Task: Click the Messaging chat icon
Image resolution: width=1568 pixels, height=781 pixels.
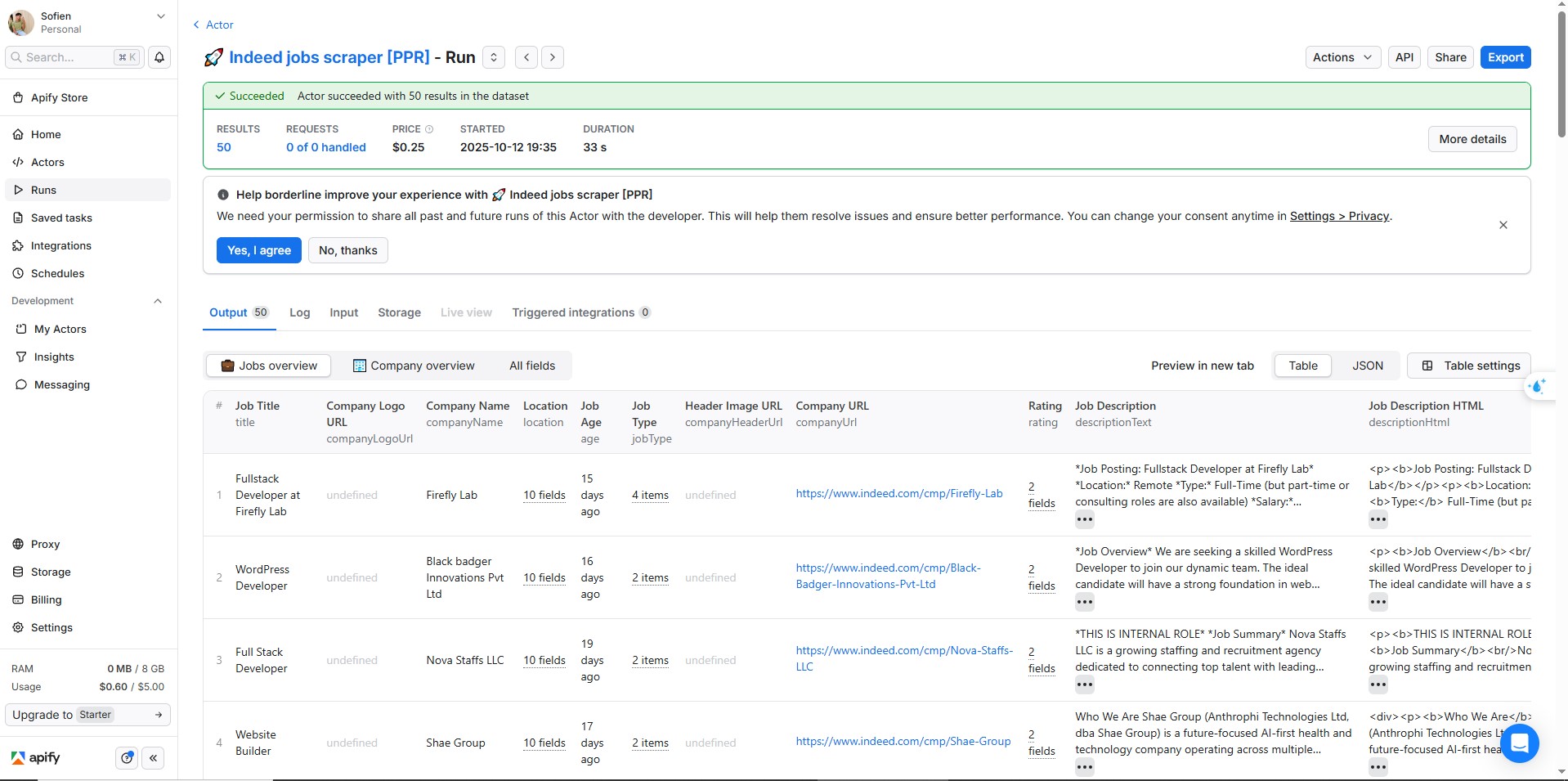Action: (x=22, y=384)
